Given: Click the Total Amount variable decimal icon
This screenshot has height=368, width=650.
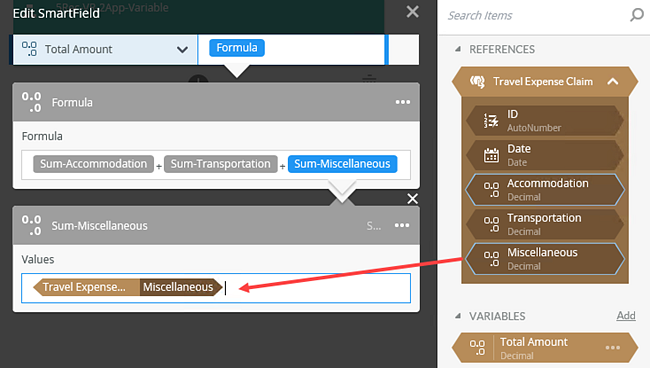Looking at the screenshot, I should click(477, 348).
